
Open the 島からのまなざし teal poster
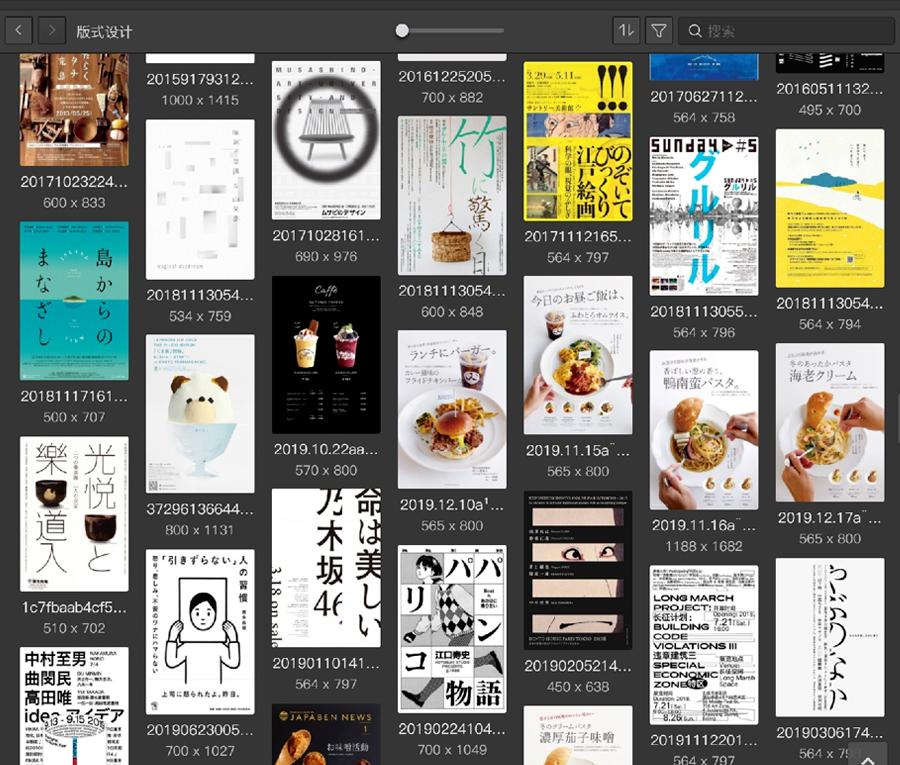tap(74, 299)
